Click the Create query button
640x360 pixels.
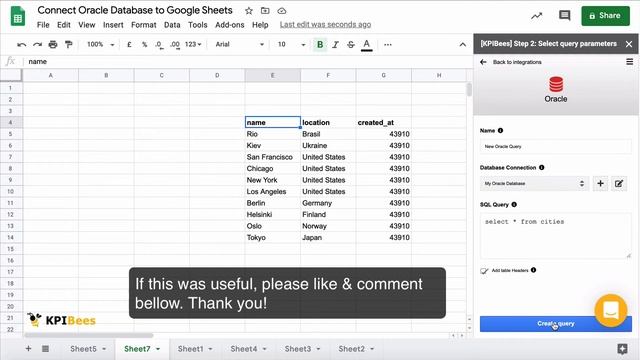(x=556, y=324)
